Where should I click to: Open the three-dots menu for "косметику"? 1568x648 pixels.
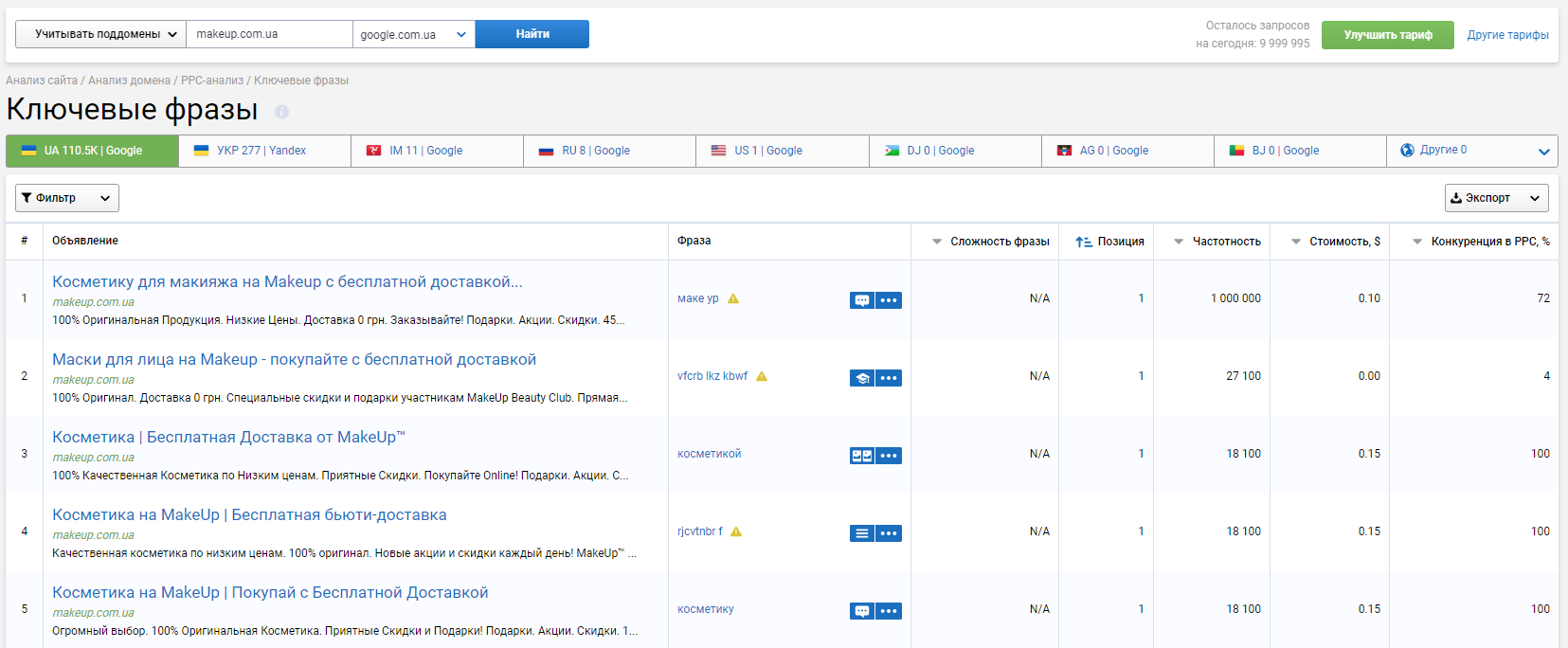click(889, 611)
